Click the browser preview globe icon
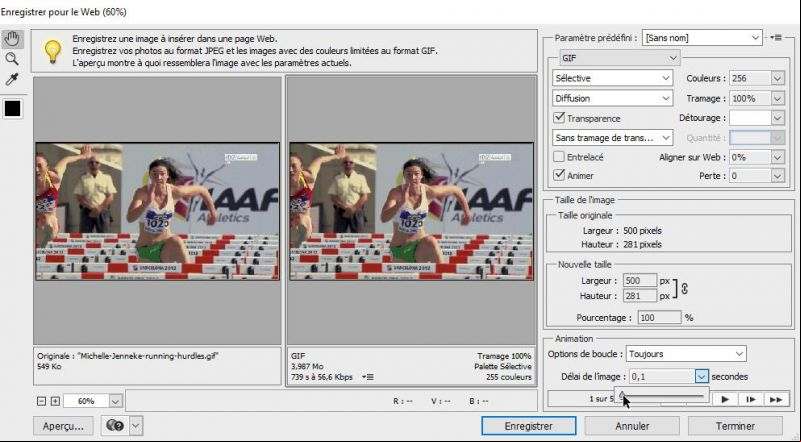 (x=115, y=425)
